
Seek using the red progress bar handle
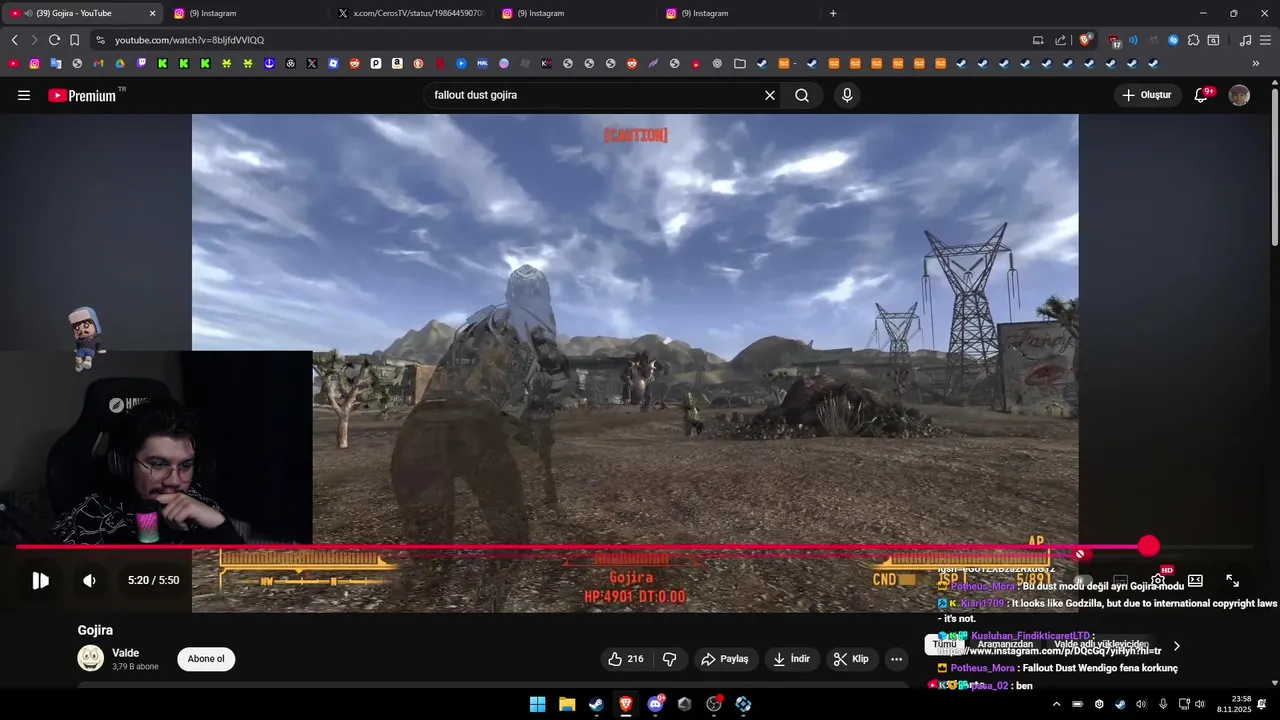click(x=1148, y=546)
